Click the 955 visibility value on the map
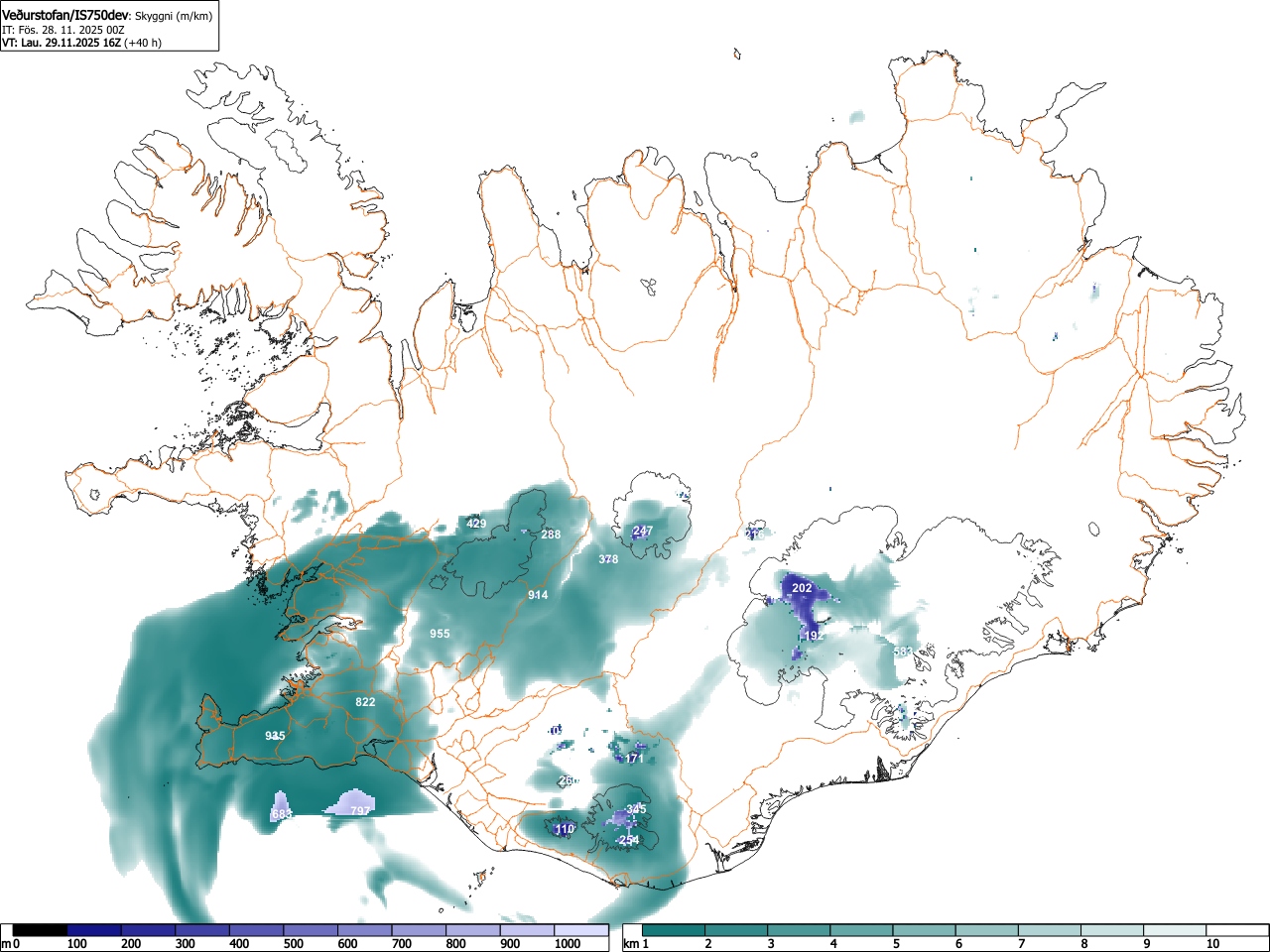 (x=440, y=634)
